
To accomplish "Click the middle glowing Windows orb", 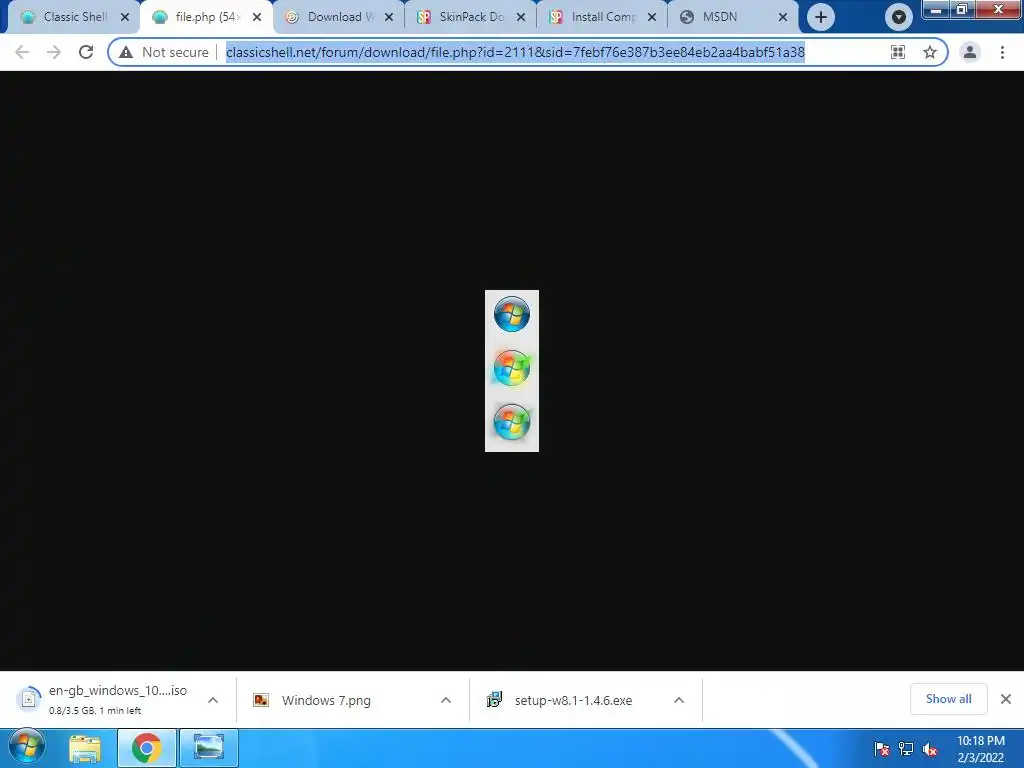I will [511, 368].
